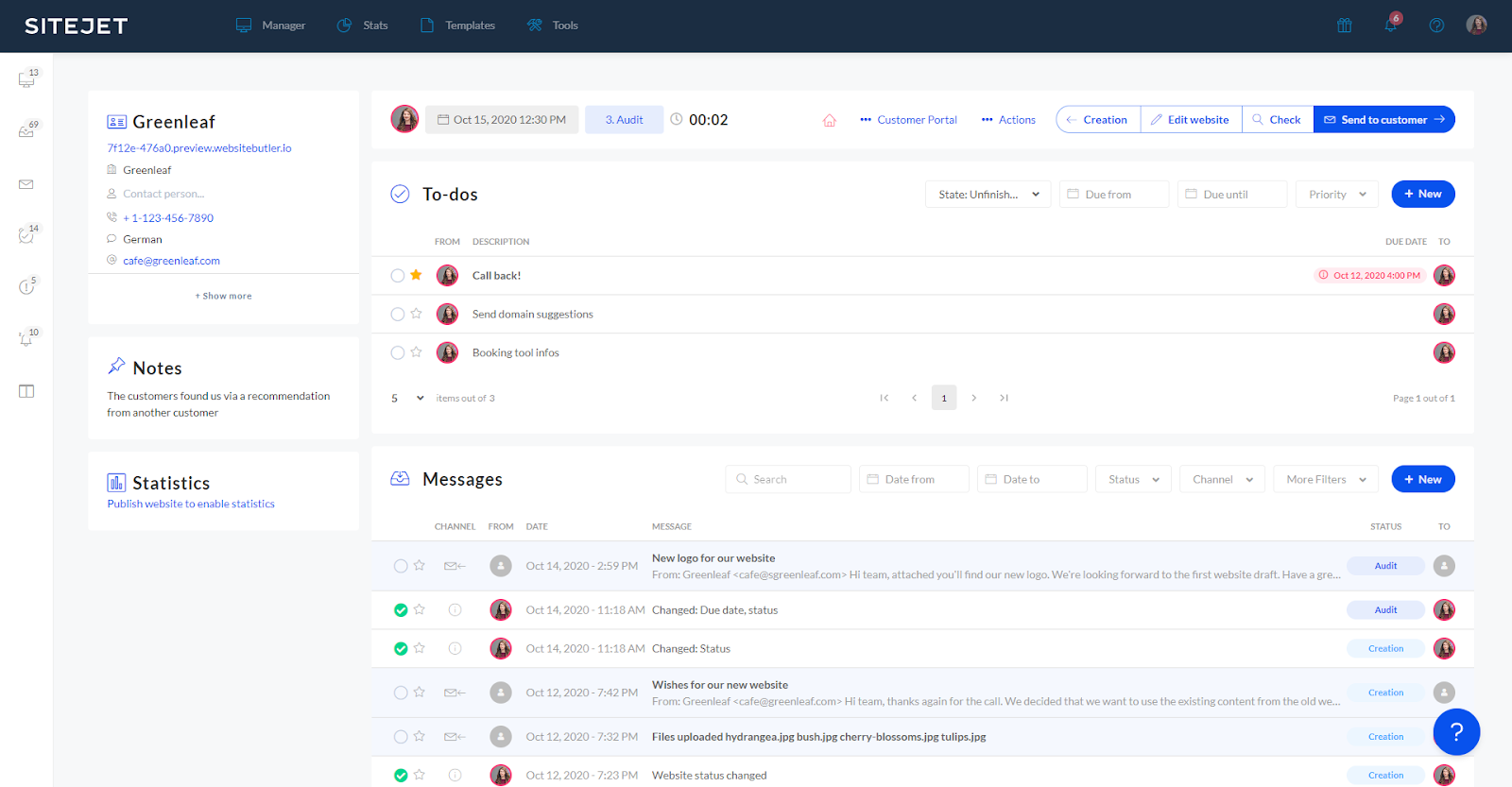The image size is (1512, 787).
Task: Create a New message
Action: tap(1423, 479)
